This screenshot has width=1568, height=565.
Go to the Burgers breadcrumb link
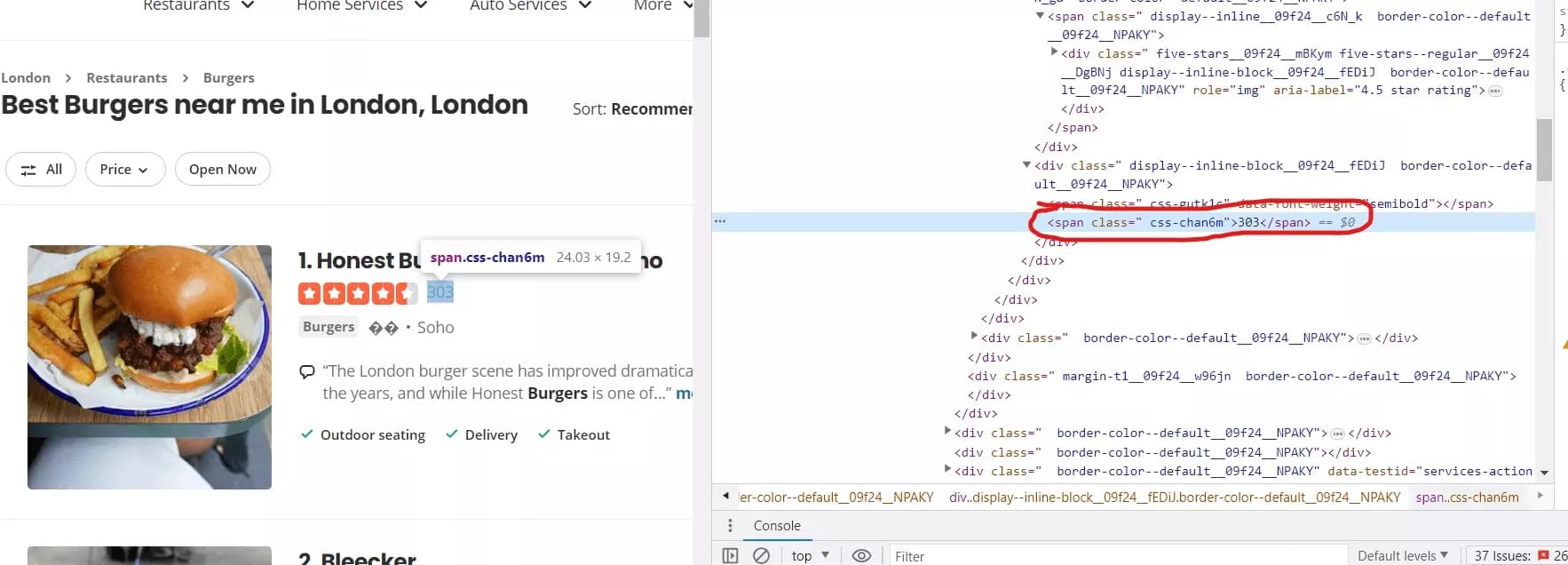[x=229, y=78]
